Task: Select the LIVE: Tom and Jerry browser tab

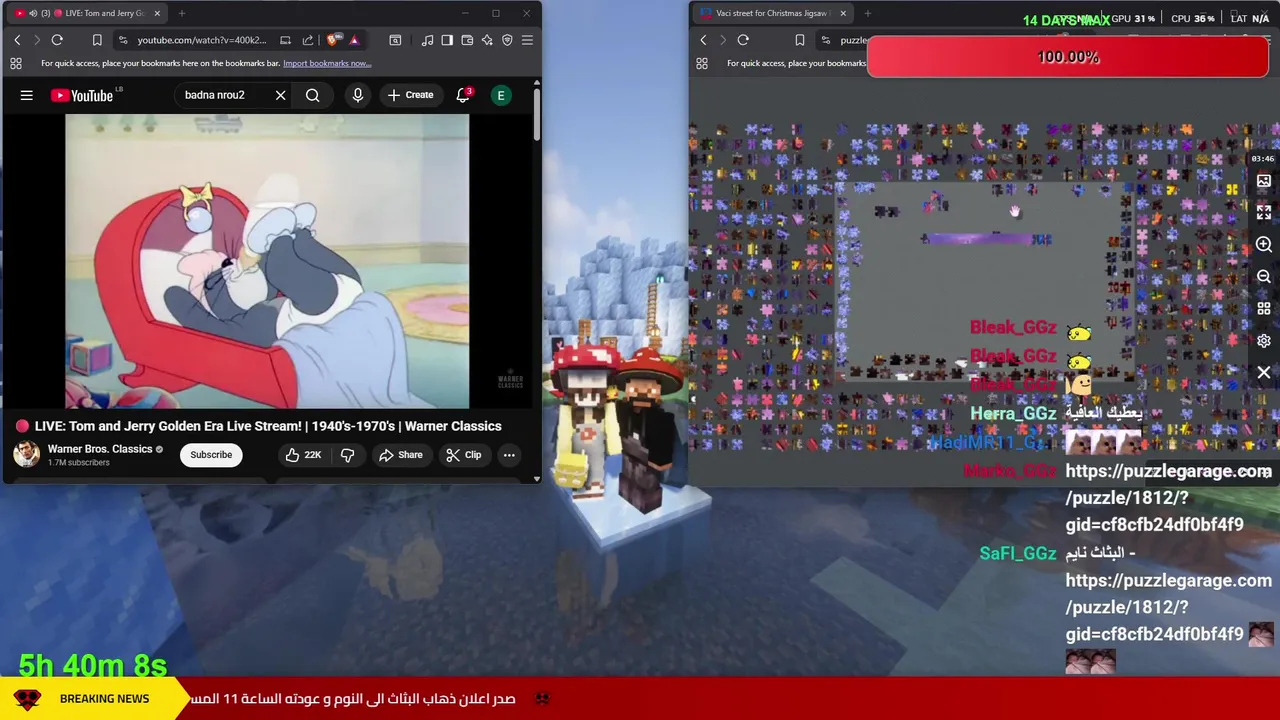Action: click(88, 13)
